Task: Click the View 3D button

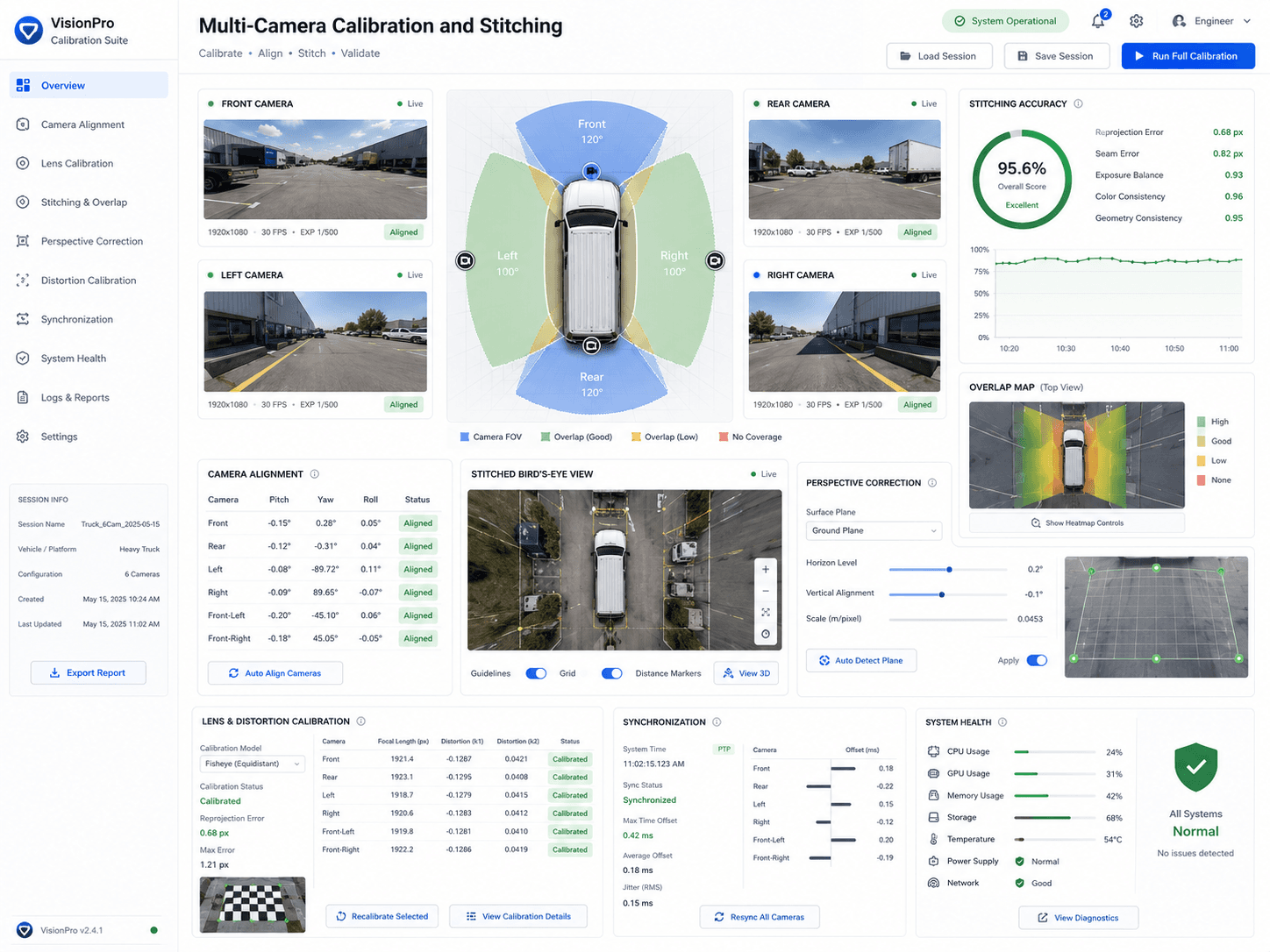Action: 746,673
